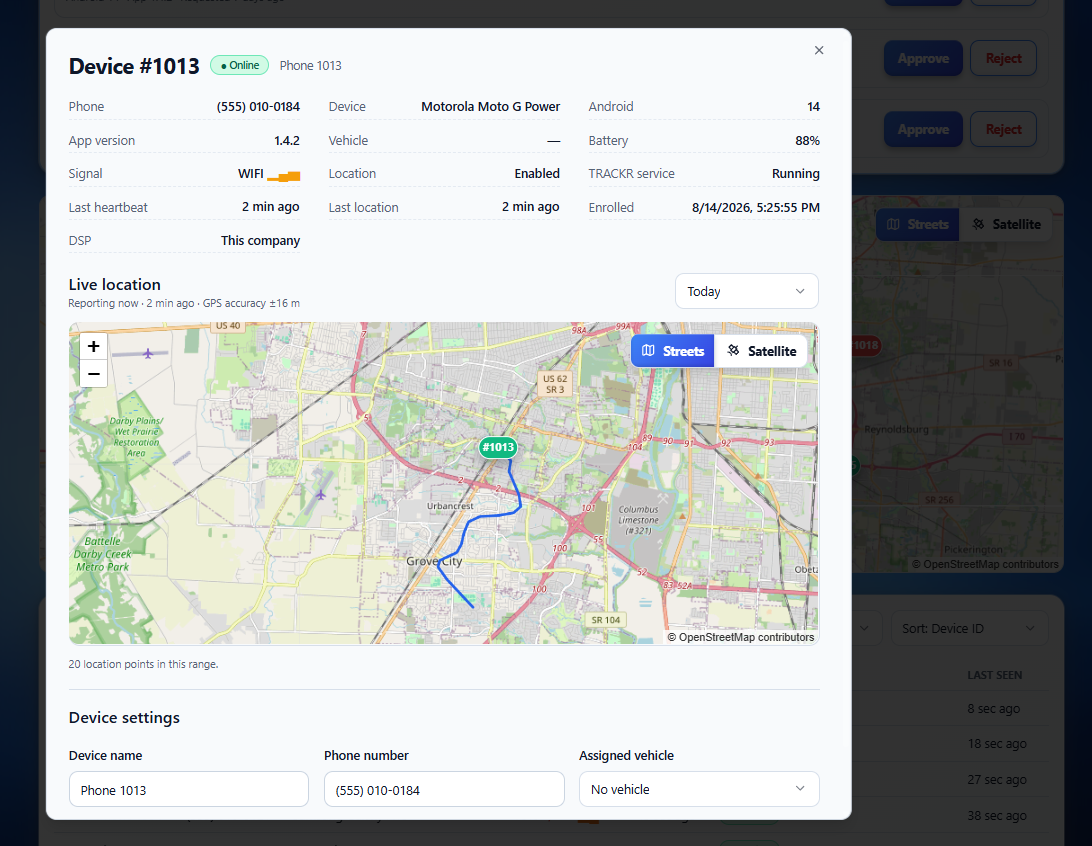This screenshot has height=846, width=1092.
Task: Open the Sort: Device ID dropdown
Action: point(969,629)
